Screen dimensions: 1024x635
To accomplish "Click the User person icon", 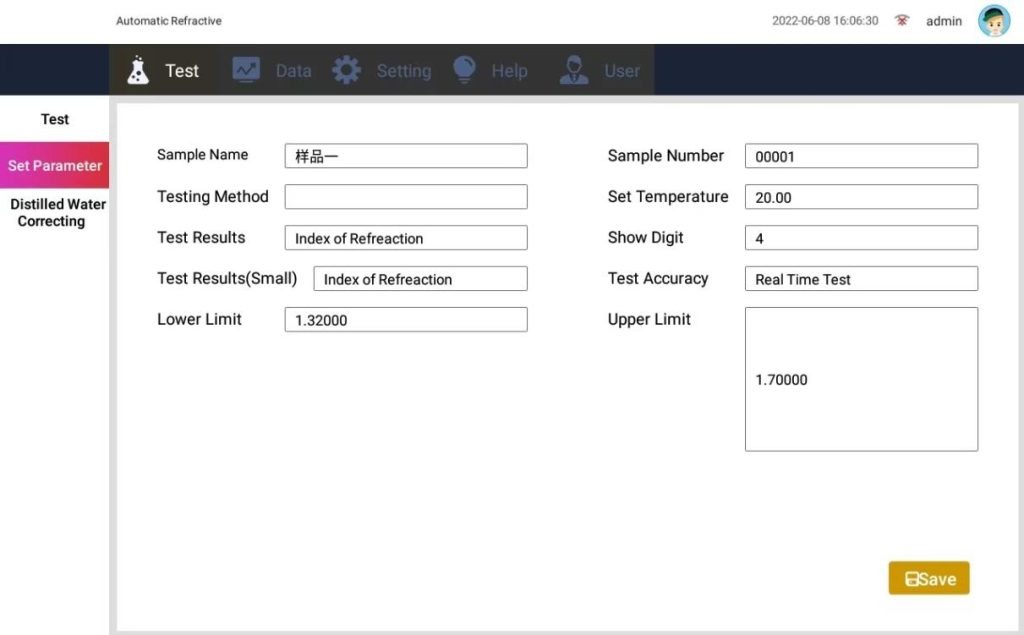I will (574, 70).
